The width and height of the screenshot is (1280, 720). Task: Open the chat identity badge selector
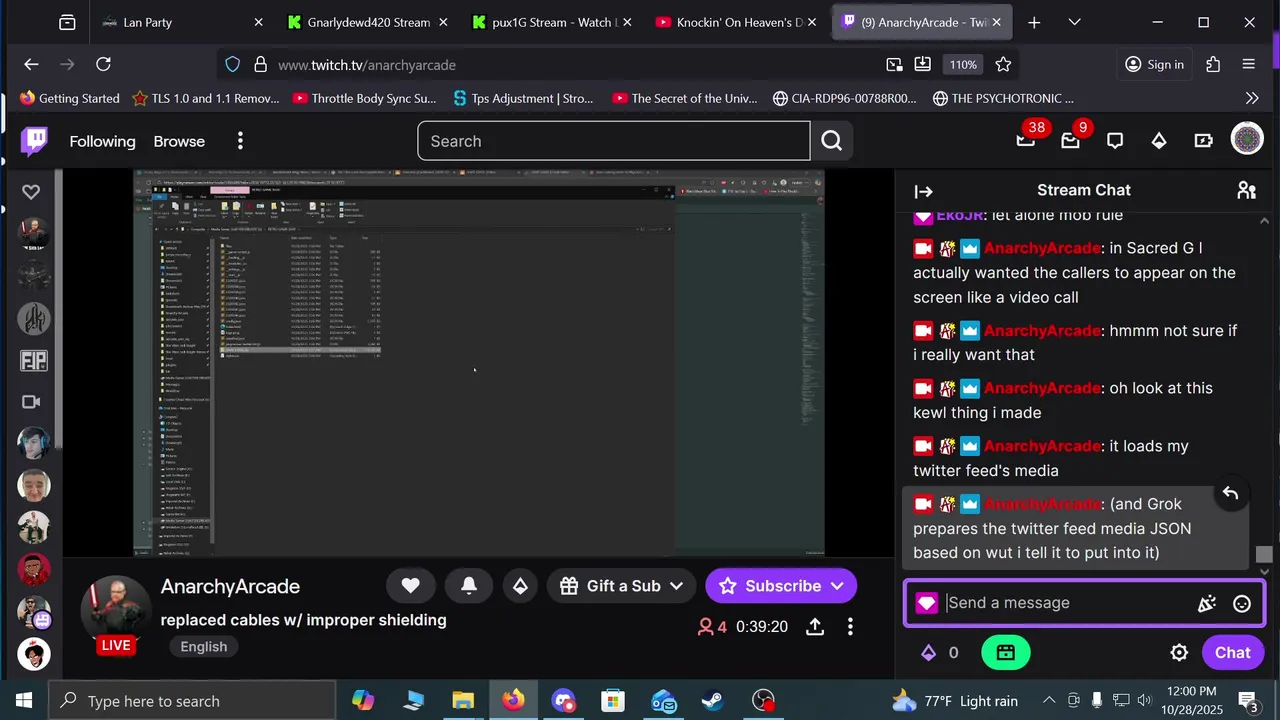(x=927, y=603)
